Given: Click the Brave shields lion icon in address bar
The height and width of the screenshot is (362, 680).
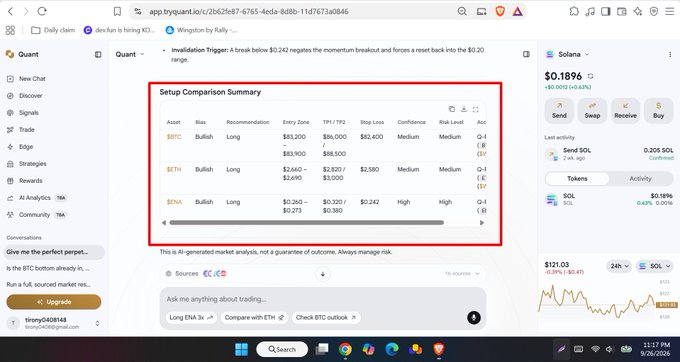Looking at the screenshot, I should 500,12.
